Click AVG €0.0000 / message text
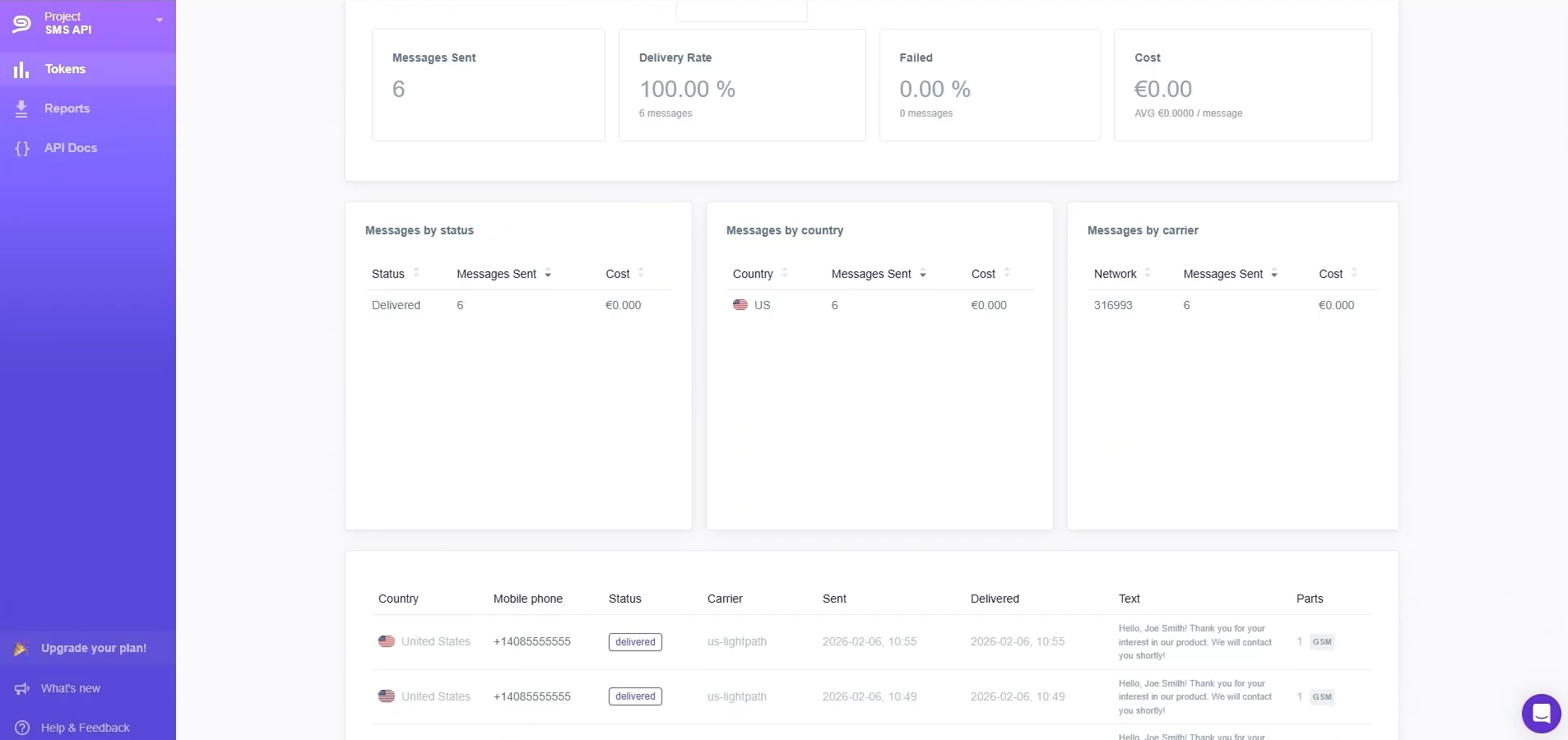 1188,113
